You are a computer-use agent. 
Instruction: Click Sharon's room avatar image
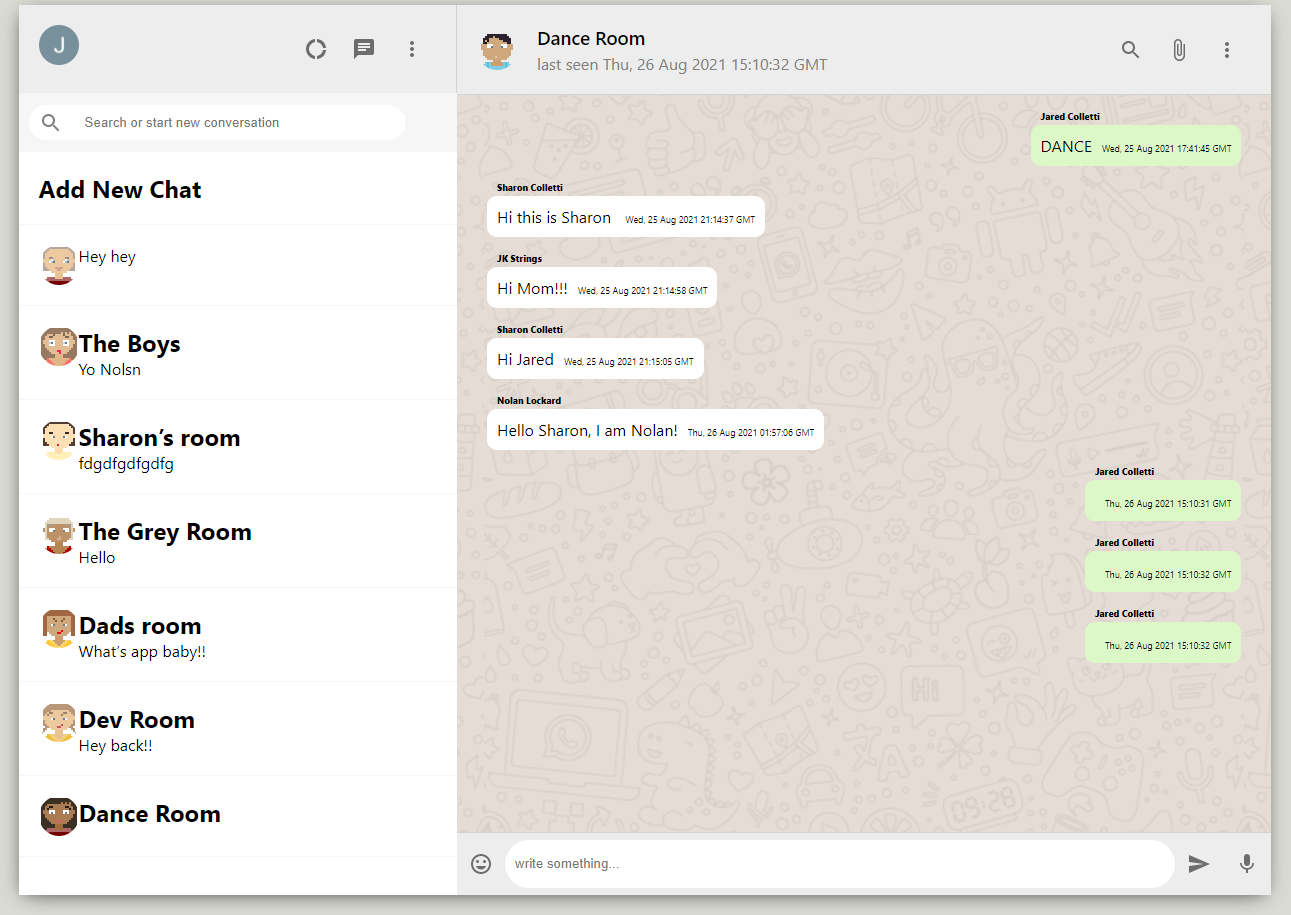click(59, 440)
